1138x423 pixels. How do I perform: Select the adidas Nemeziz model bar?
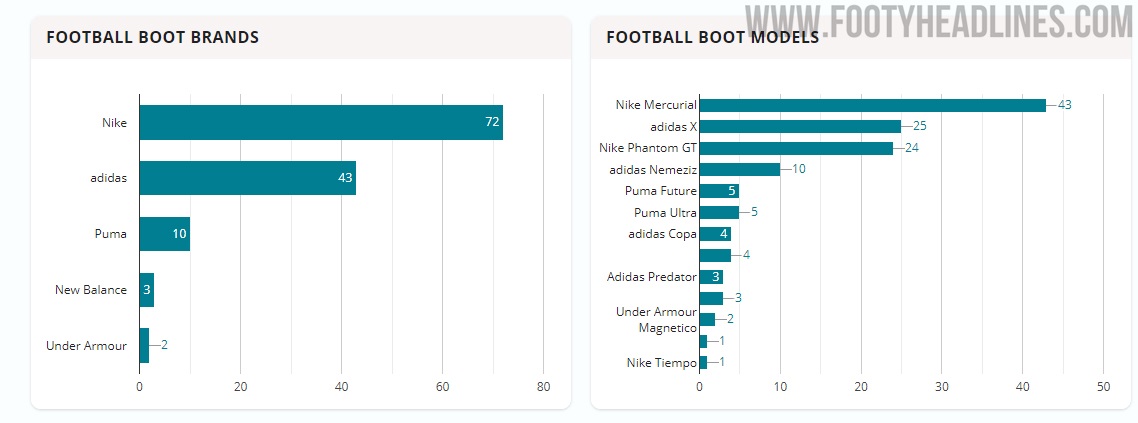click(739, 169)
